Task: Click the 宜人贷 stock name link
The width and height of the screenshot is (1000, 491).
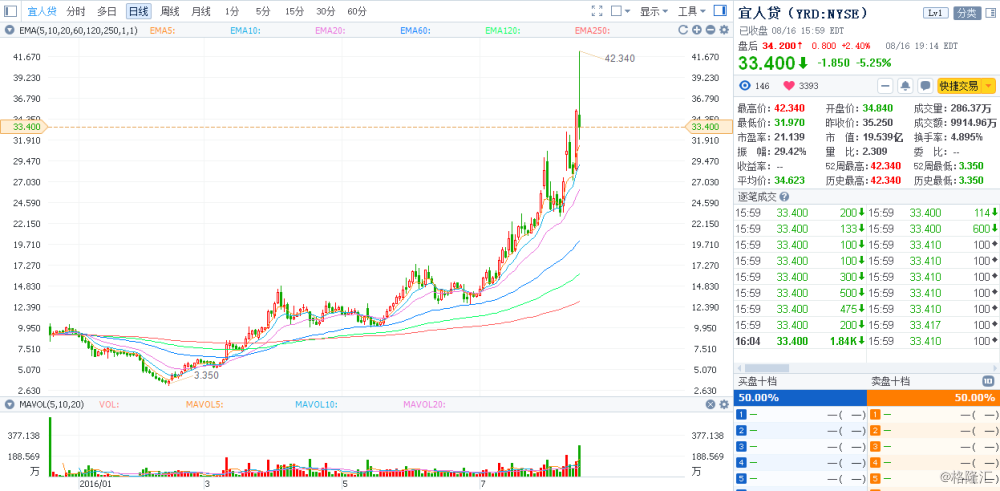Action: click(x=41, y=11)
